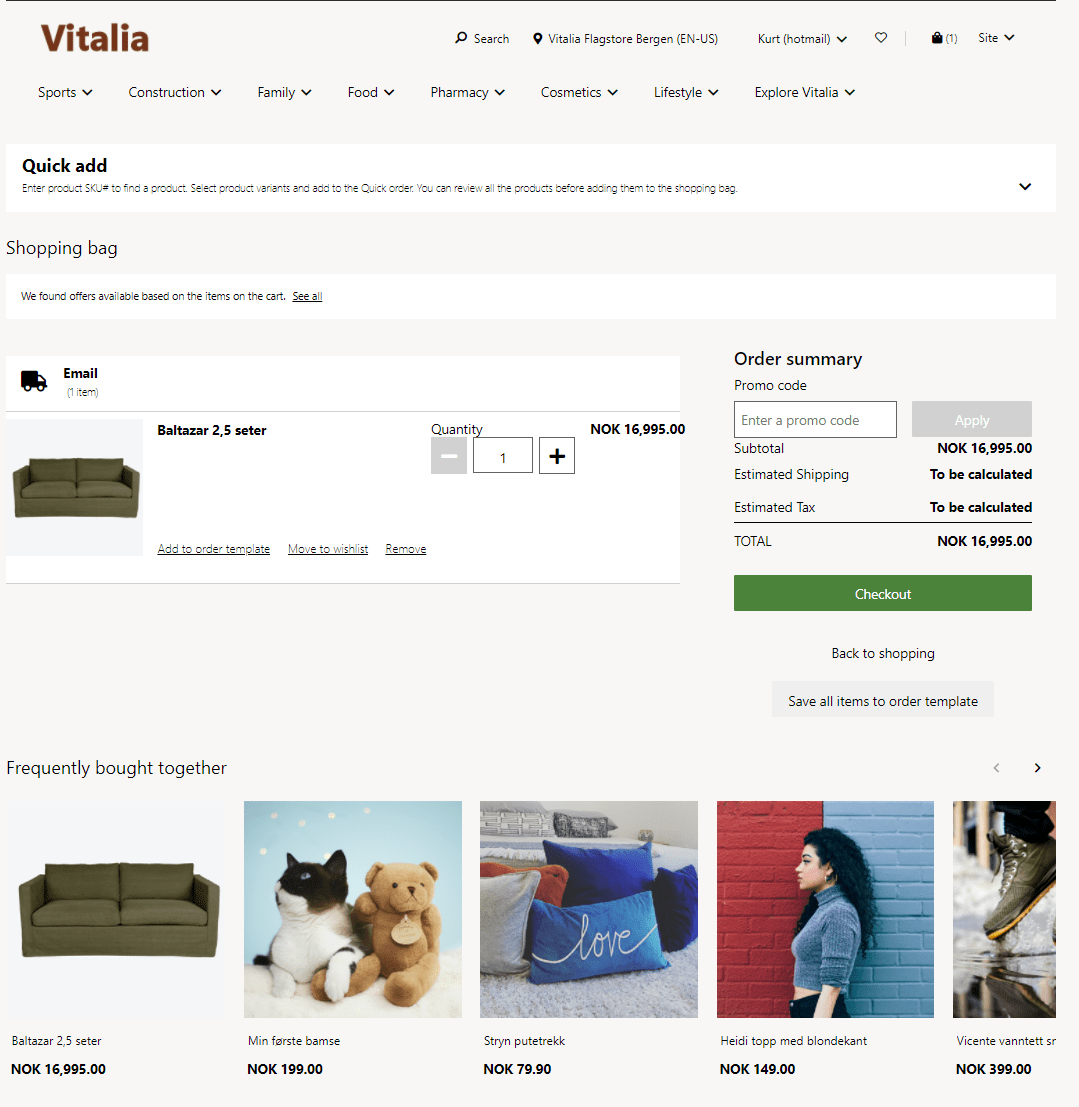This screenshot has height=1107, width=1079.
Task: Open the Kurt (hotmail) account dropdown
Action: (x=802, y=39)
